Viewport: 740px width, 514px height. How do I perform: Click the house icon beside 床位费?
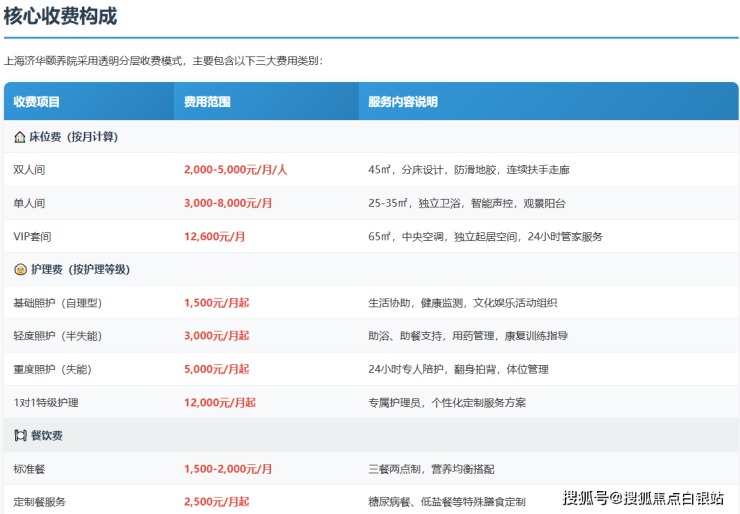(20, 137)
